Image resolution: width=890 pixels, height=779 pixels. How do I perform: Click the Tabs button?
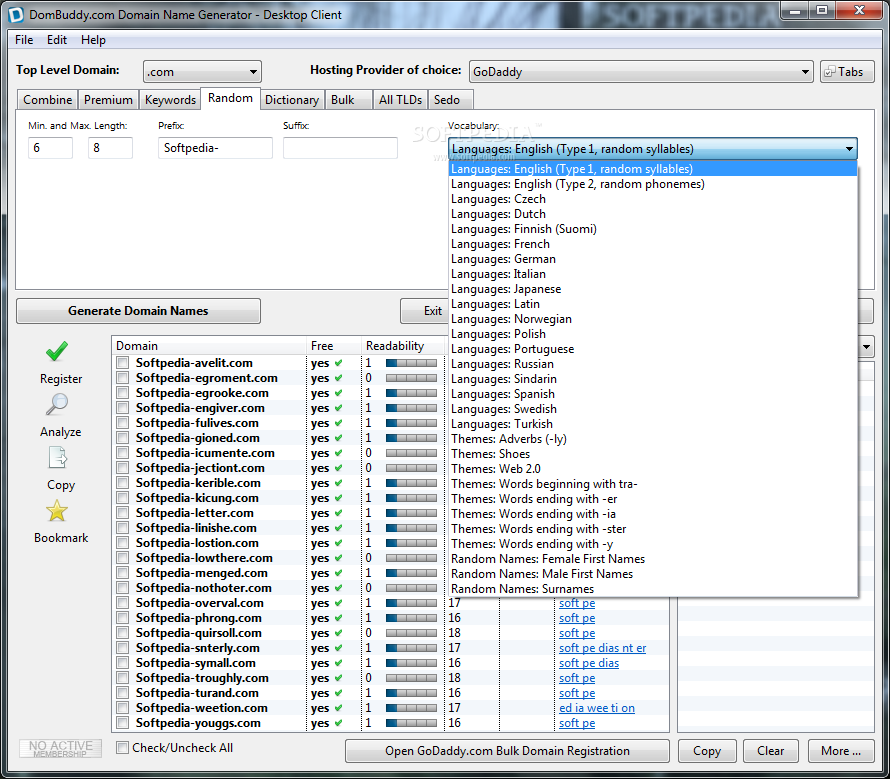click(x=846, y=72)
